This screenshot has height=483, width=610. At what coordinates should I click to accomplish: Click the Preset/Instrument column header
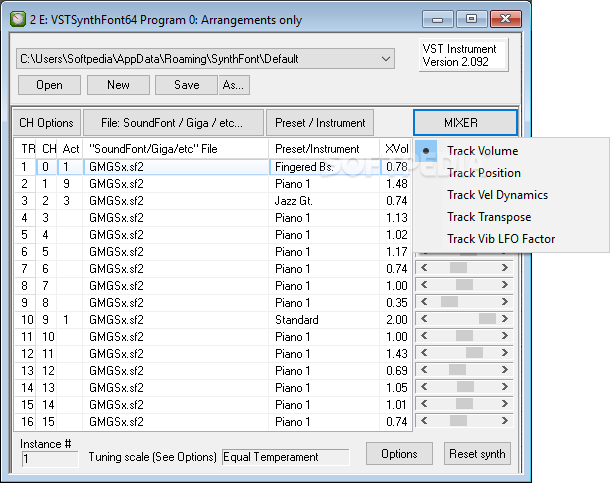pos(324,149)
